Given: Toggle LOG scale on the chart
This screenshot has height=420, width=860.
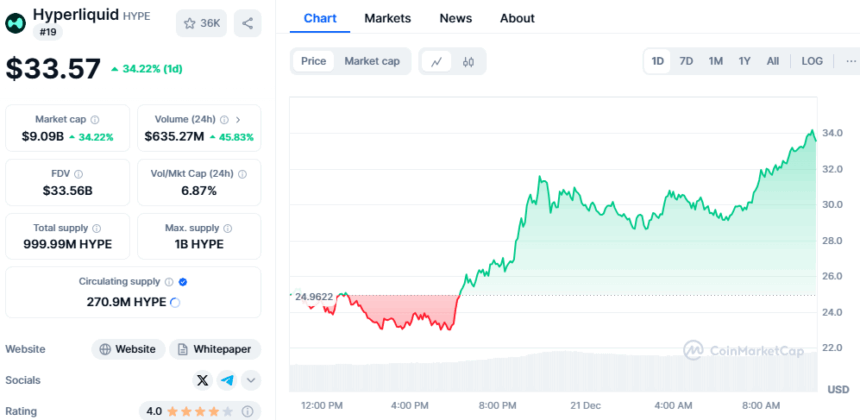Looking at the screenshot, I should click(x=812, y=61).
